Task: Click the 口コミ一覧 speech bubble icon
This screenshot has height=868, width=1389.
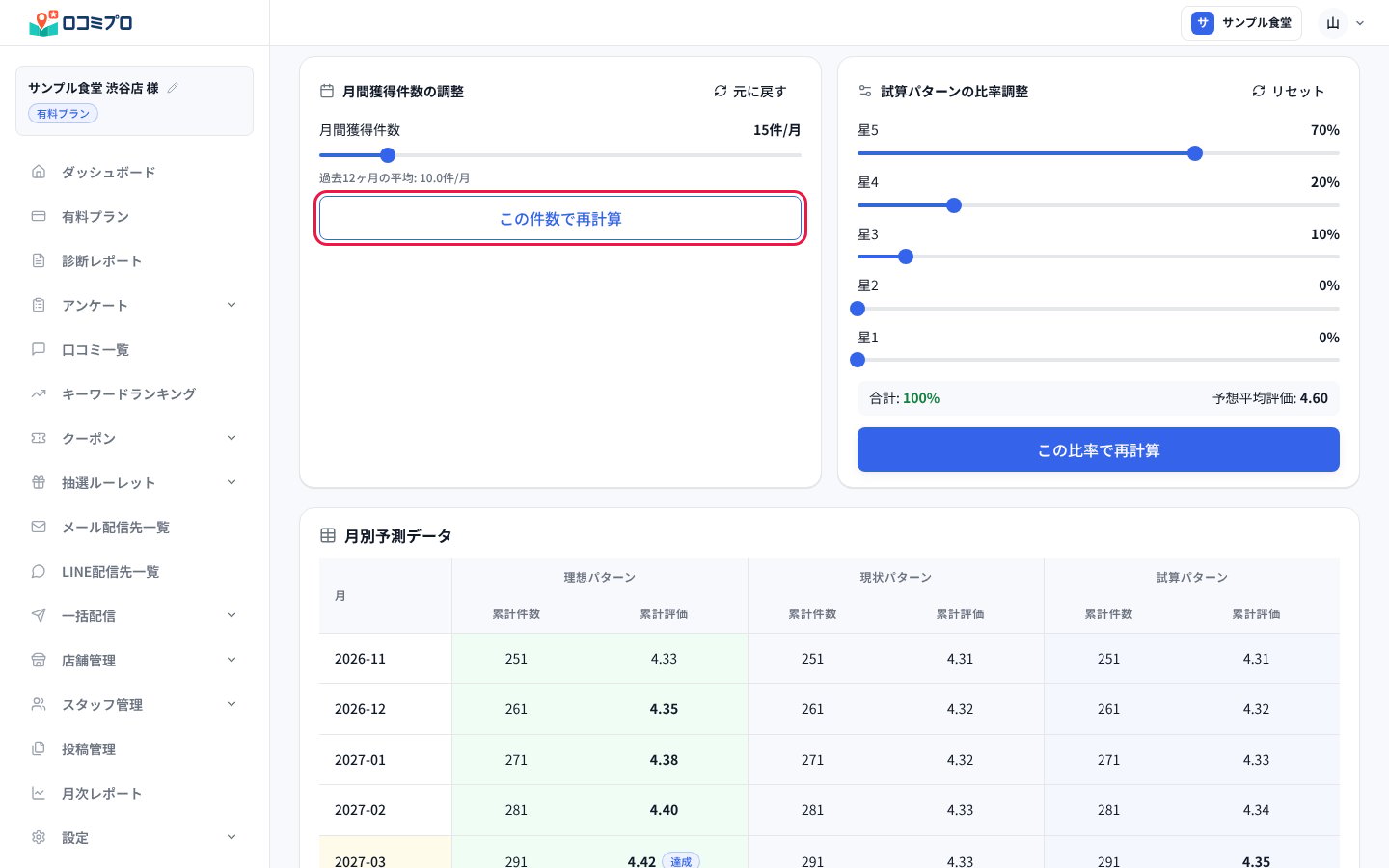Action: 39,349
